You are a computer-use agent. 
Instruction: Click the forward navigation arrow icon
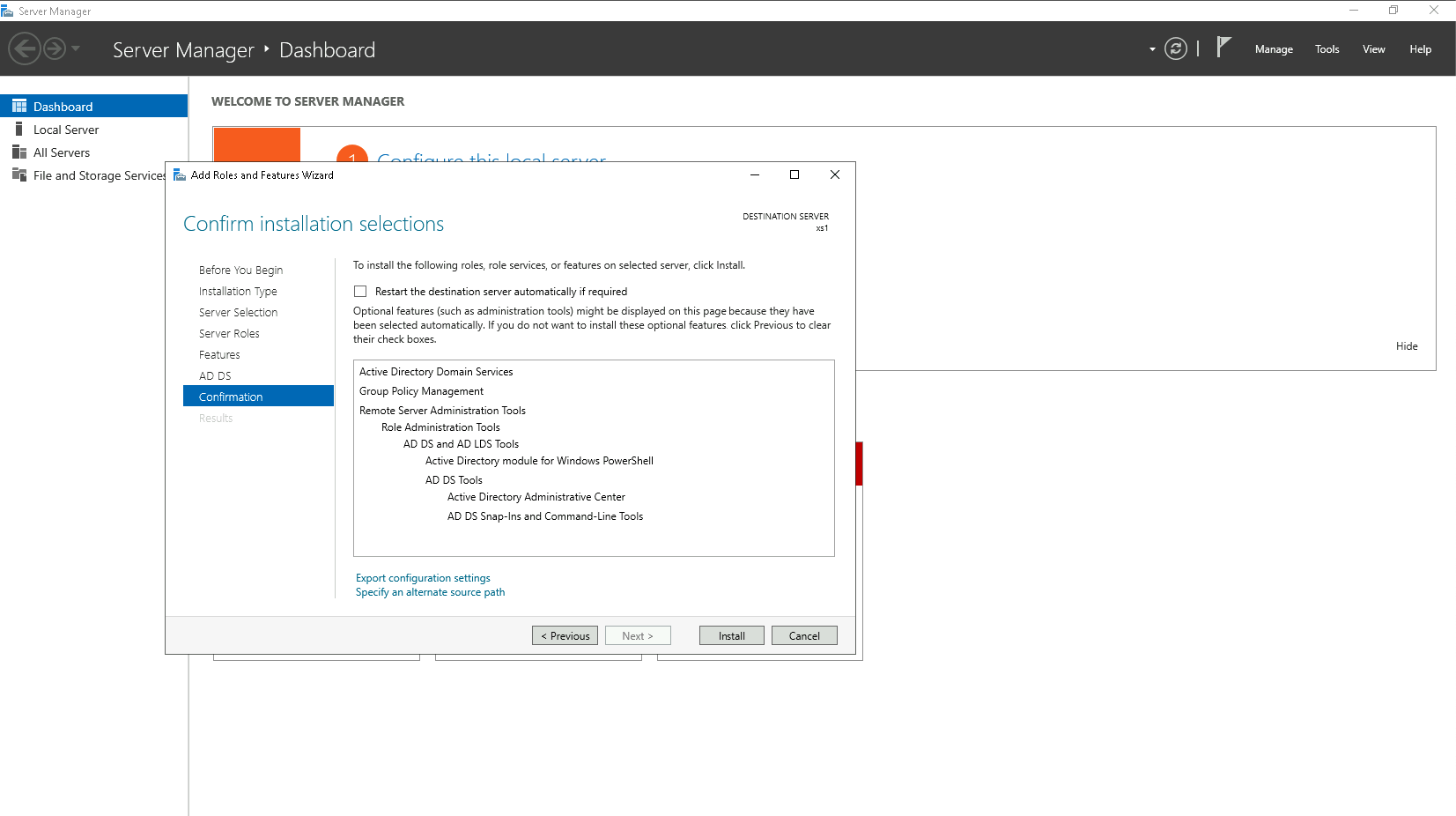point(55,48)
